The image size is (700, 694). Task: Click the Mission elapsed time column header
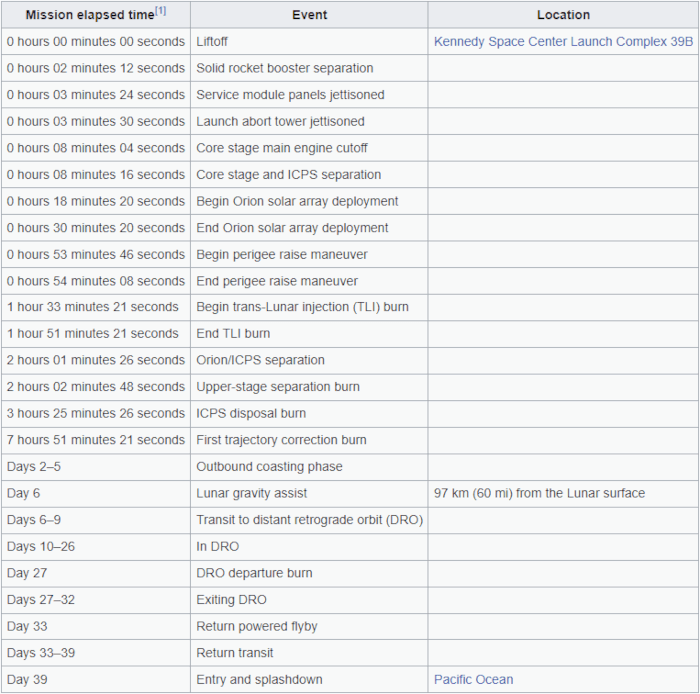click(x=88, y=15)
